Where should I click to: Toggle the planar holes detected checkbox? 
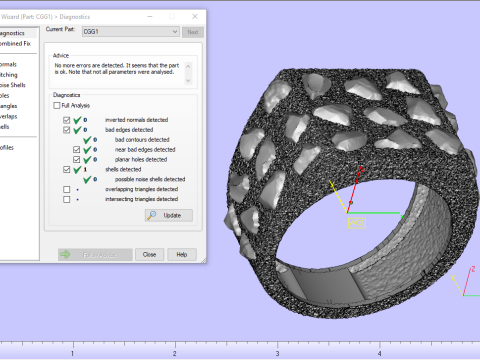pos(76,160)
